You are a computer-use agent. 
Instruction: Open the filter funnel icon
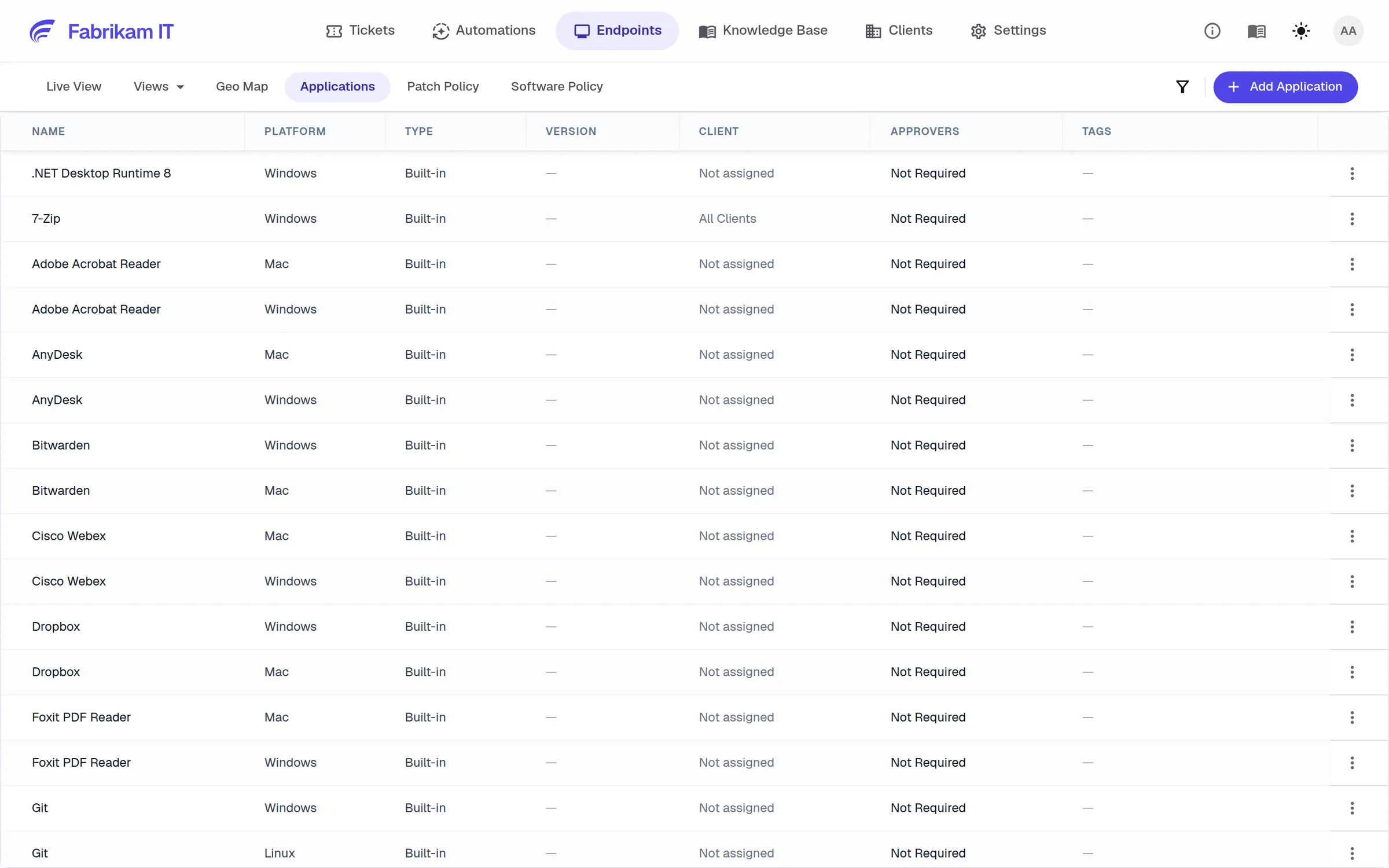(1182, 87)
